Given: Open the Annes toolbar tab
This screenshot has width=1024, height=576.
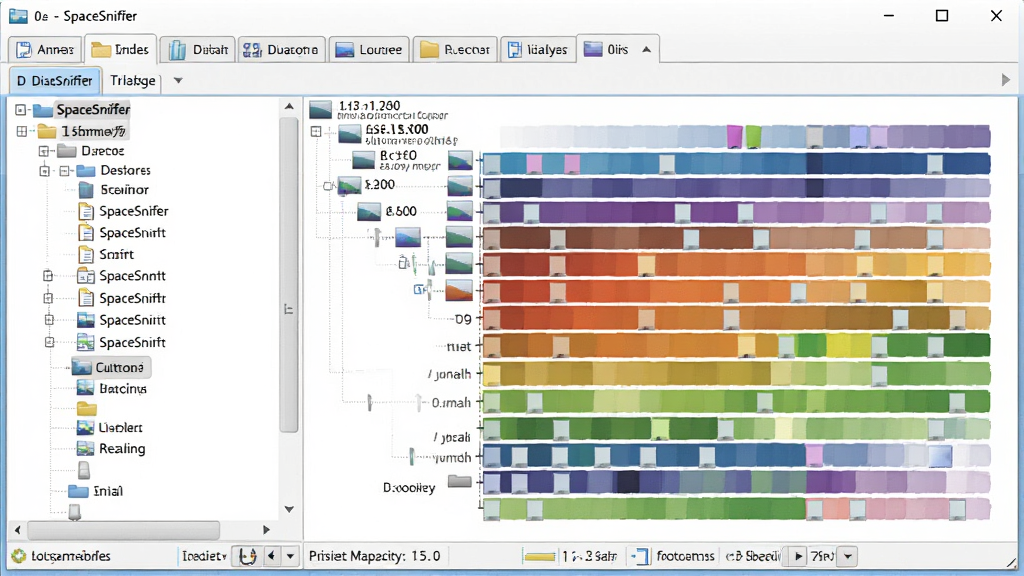Looking at the screenshot, I should [45, 50].
